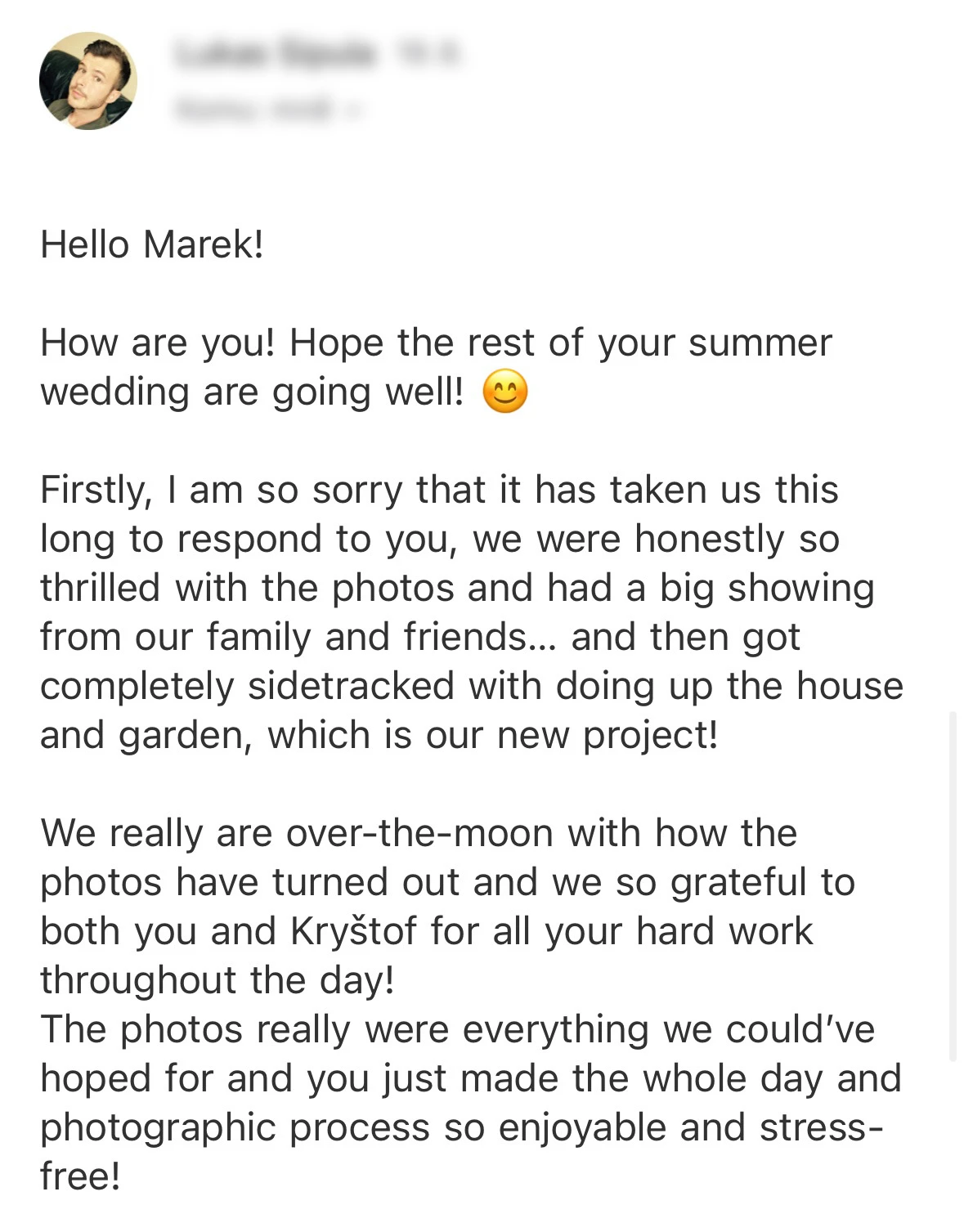Click "throughout the day!" line
Viewport: 964px width, 1232px height.
[x=217, y=980]
